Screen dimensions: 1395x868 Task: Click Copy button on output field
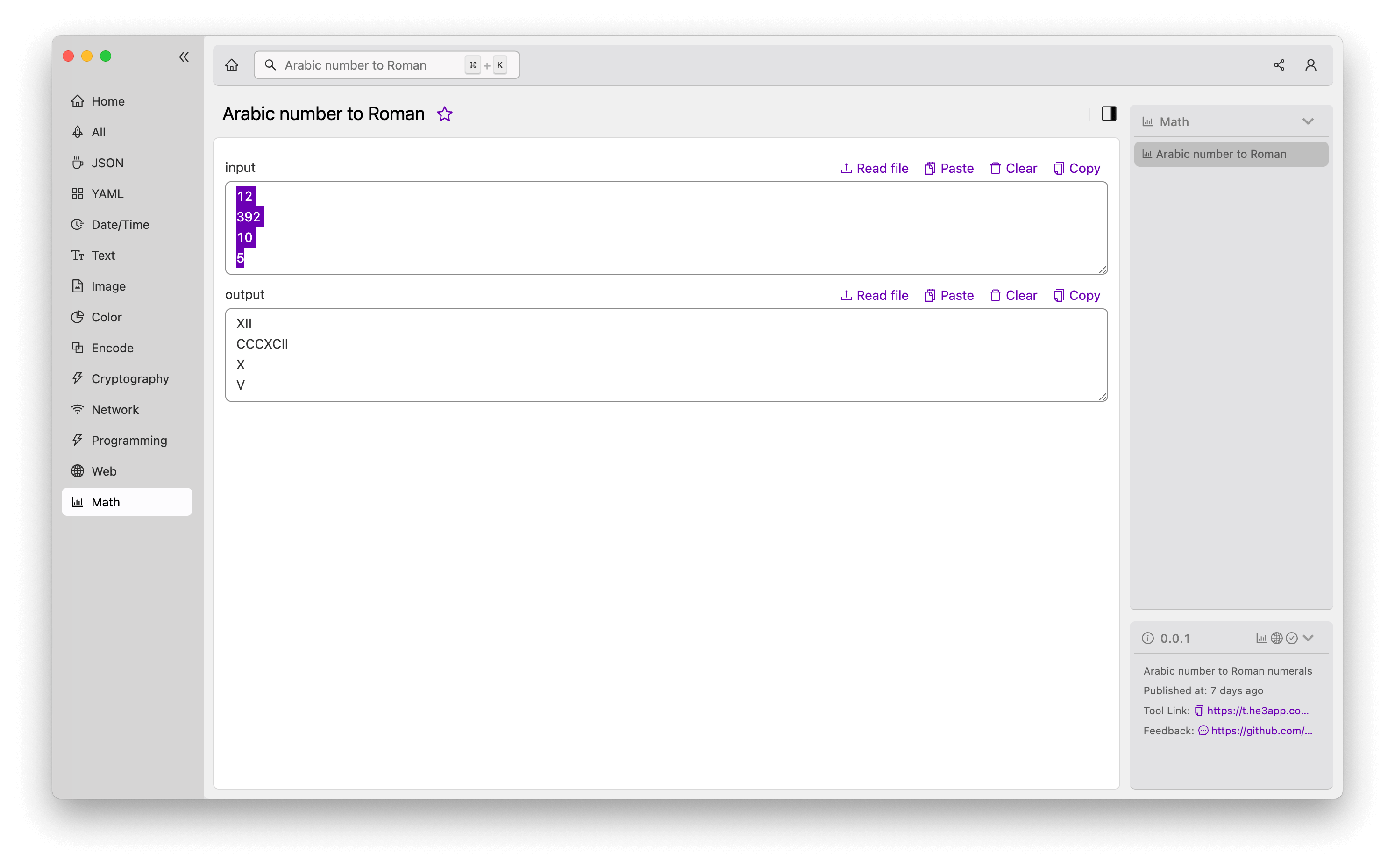[x=1076, y=294]
